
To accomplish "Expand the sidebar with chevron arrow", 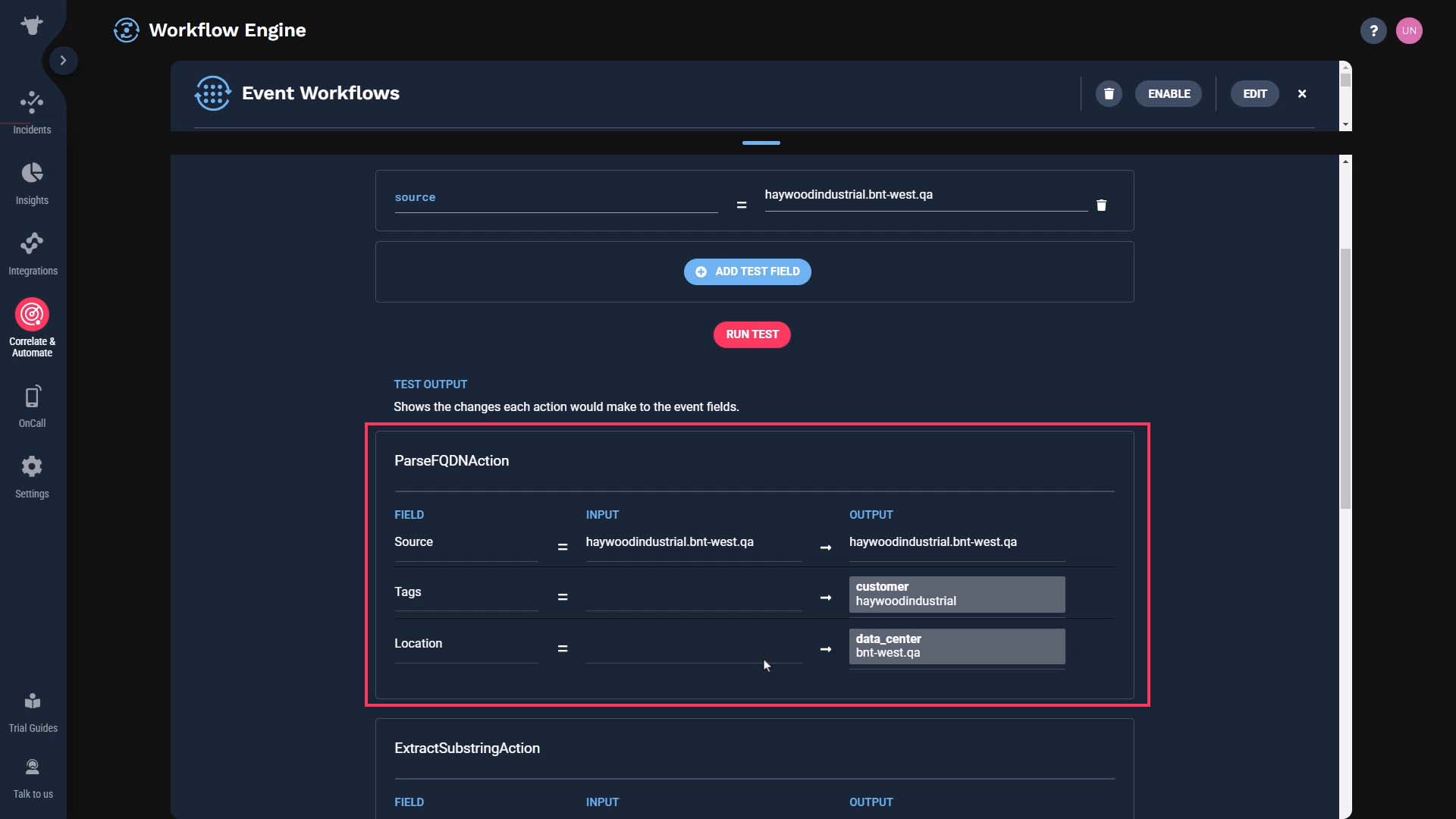I will pyautogui.click(x=64, y=60).
